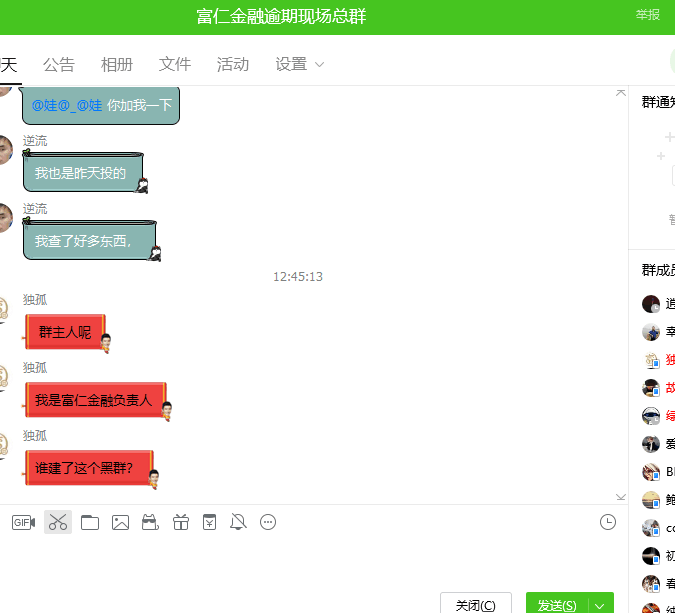
Task: Switch to the 相册 tab
Action: pos(117,65)
